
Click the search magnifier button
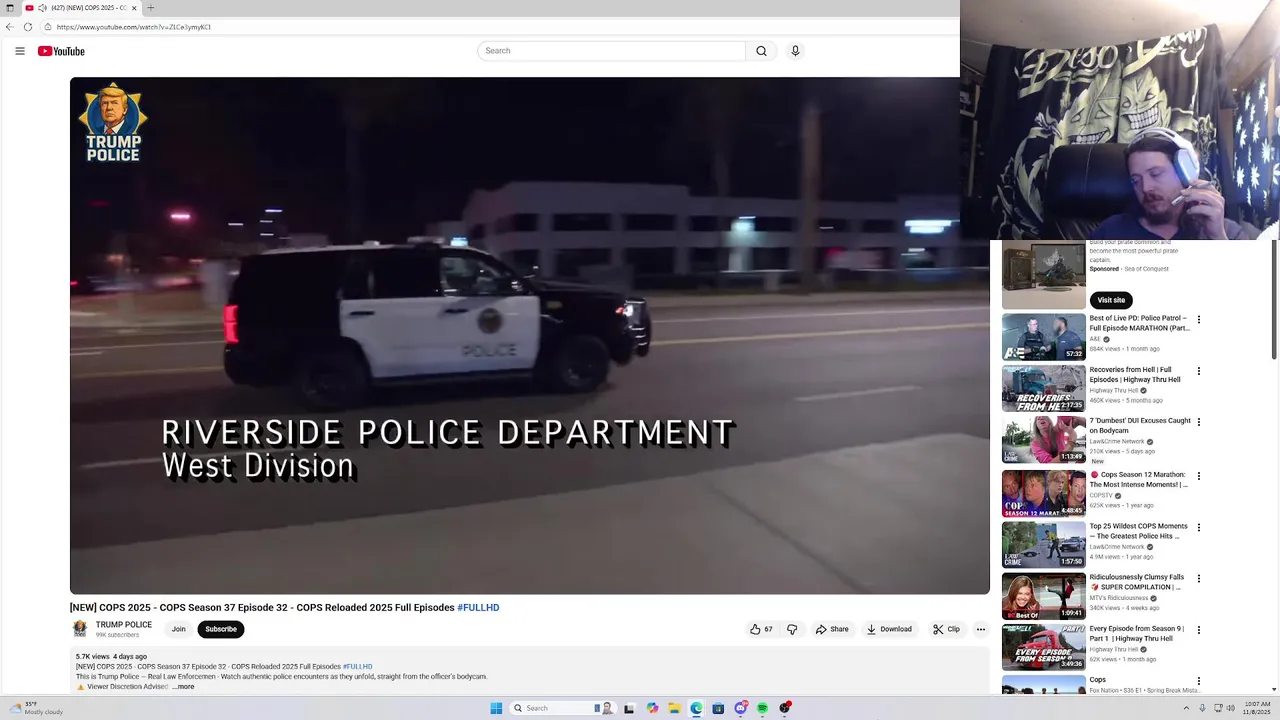pyautogui.click(x=761, y=51)
